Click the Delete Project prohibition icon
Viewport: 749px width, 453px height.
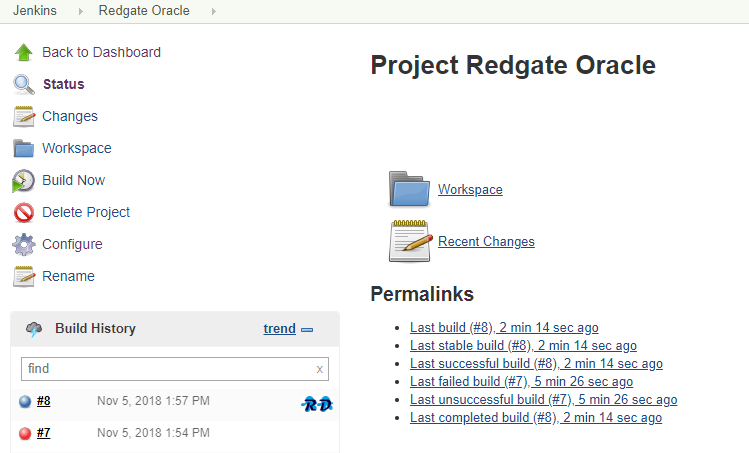(x=24, y=212)
